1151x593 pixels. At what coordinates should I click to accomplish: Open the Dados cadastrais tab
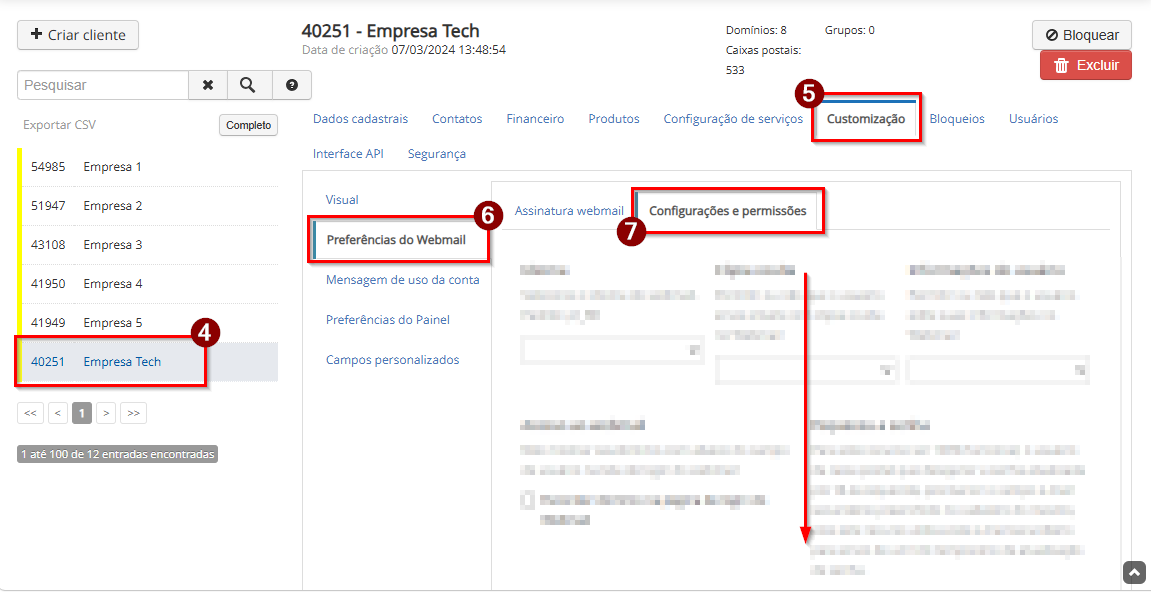point(360,119)
